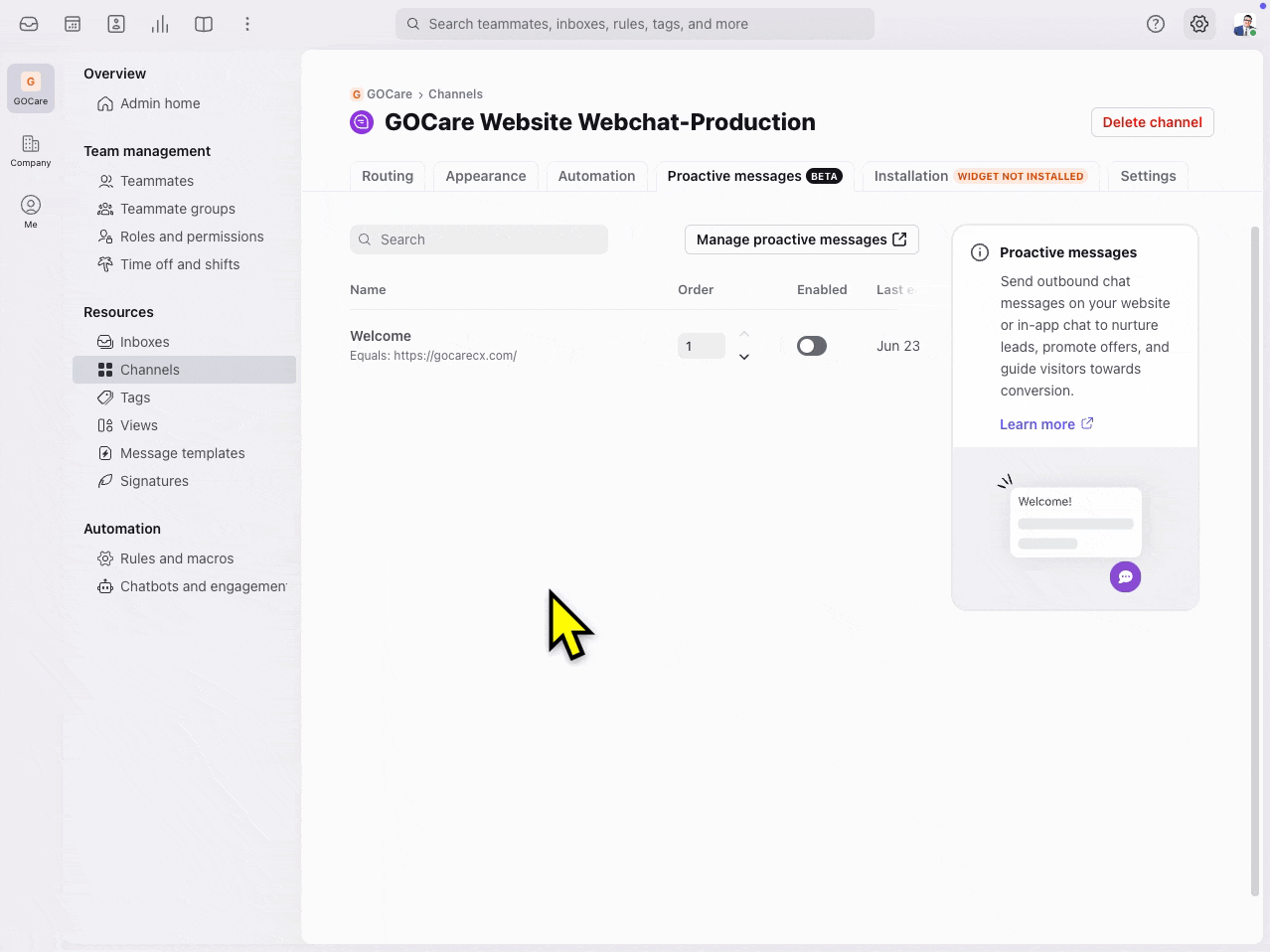Click the Name column header

[x=368, y=290]
